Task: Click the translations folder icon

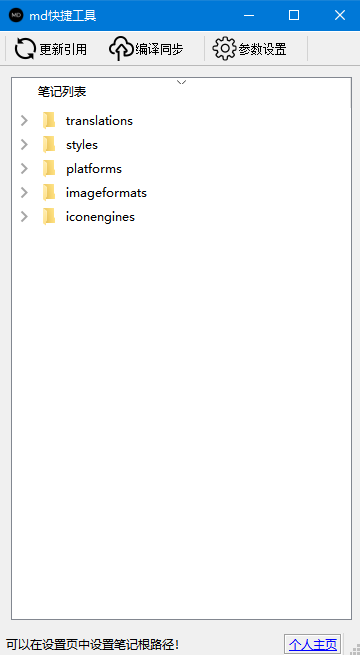Action: pos(49,121)
